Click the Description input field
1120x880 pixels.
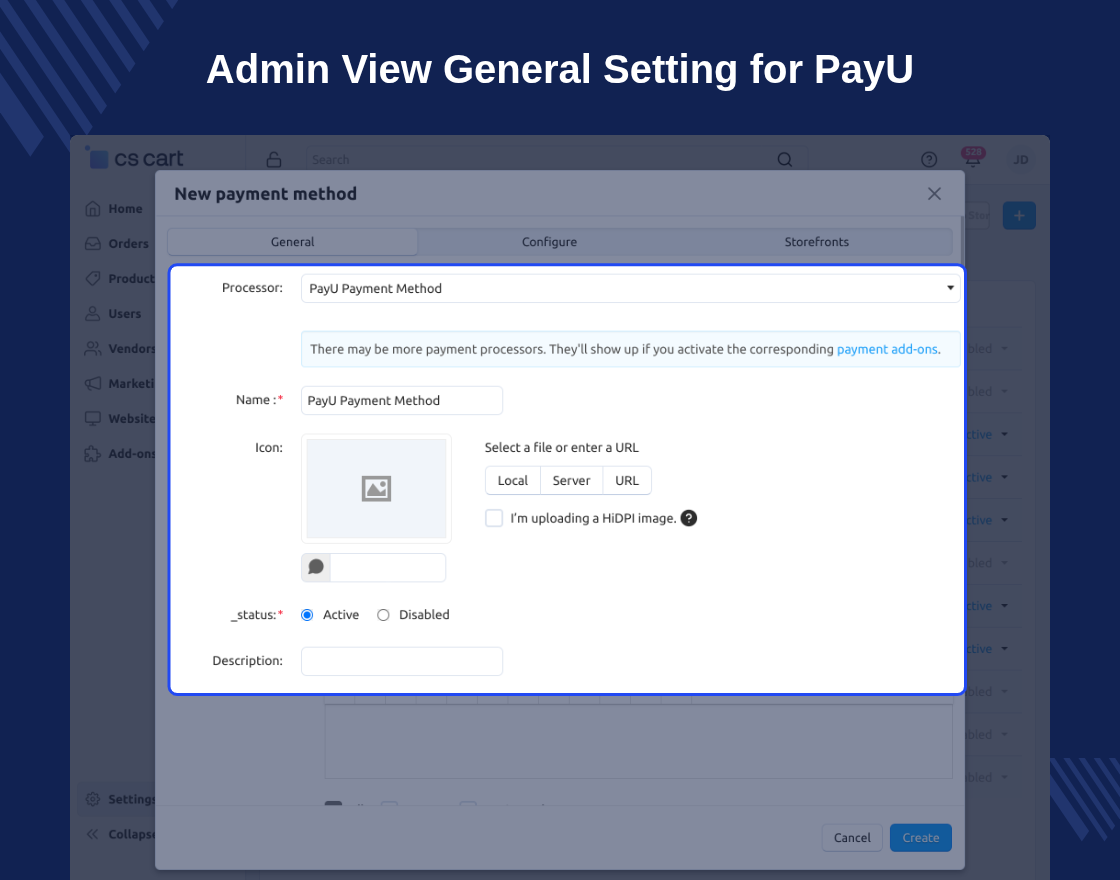[x=401, y=661]
